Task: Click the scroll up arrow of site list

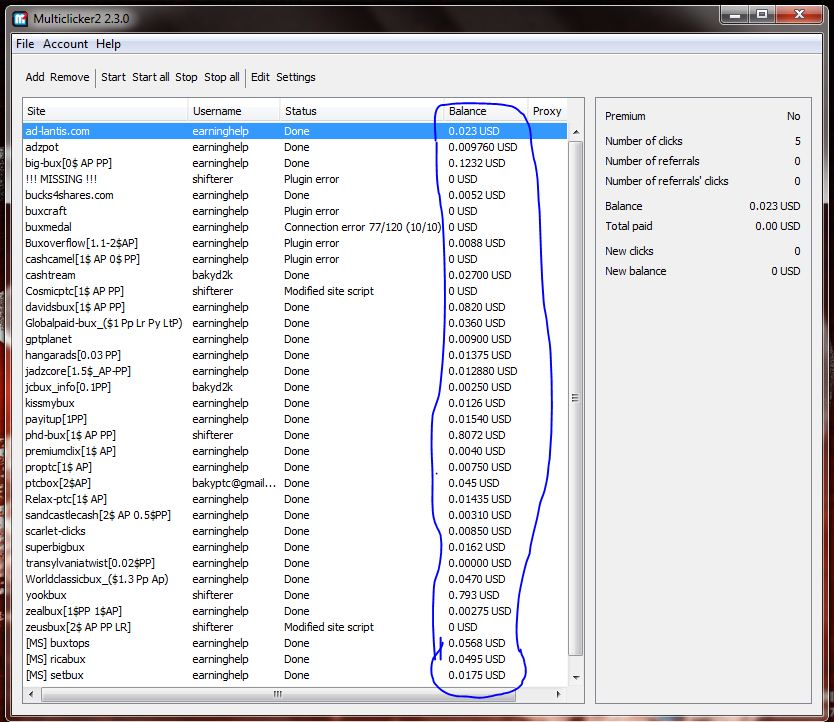Action: coord(576,131)
